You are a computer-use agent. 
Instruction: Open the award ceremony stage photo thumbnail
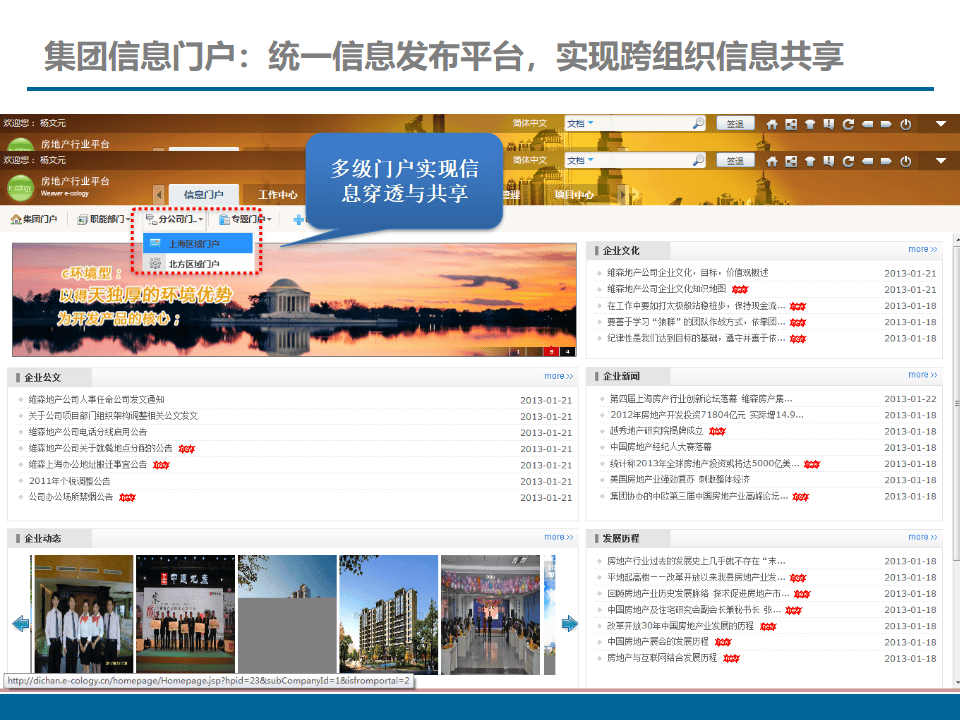click(186, 614)
